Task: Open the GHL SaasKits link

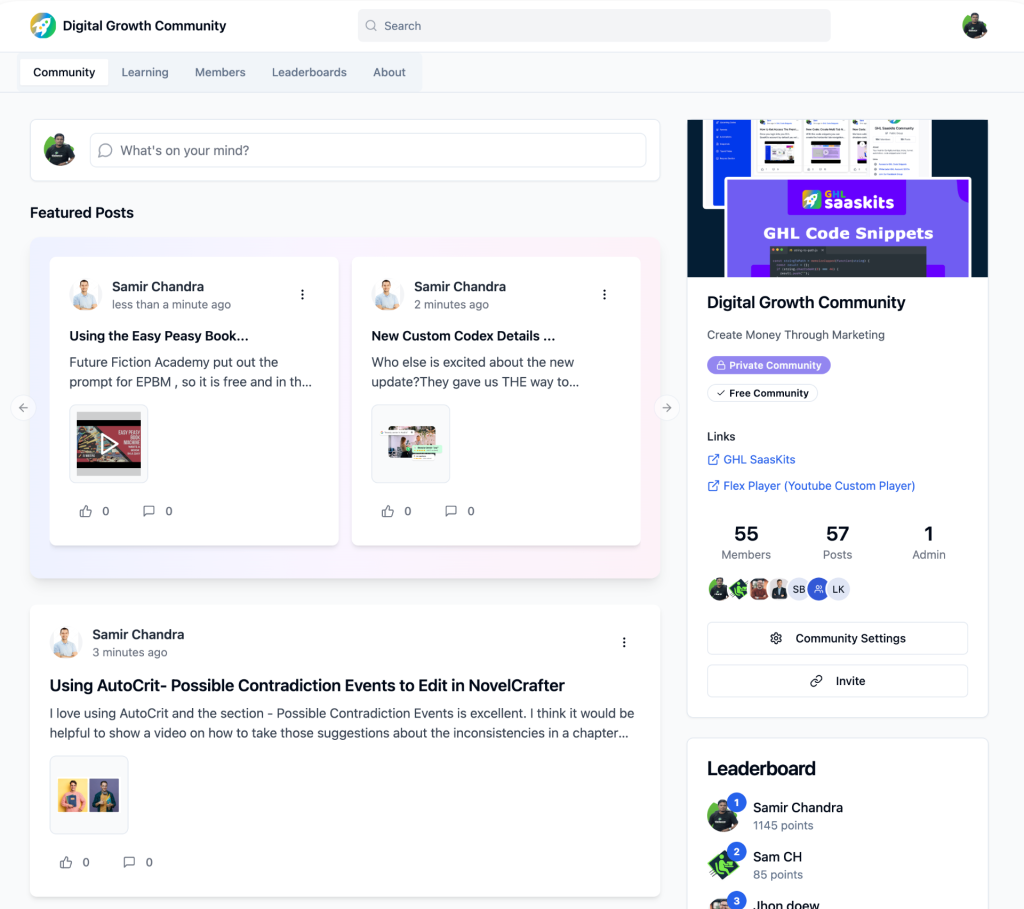Action: point(758,460)
